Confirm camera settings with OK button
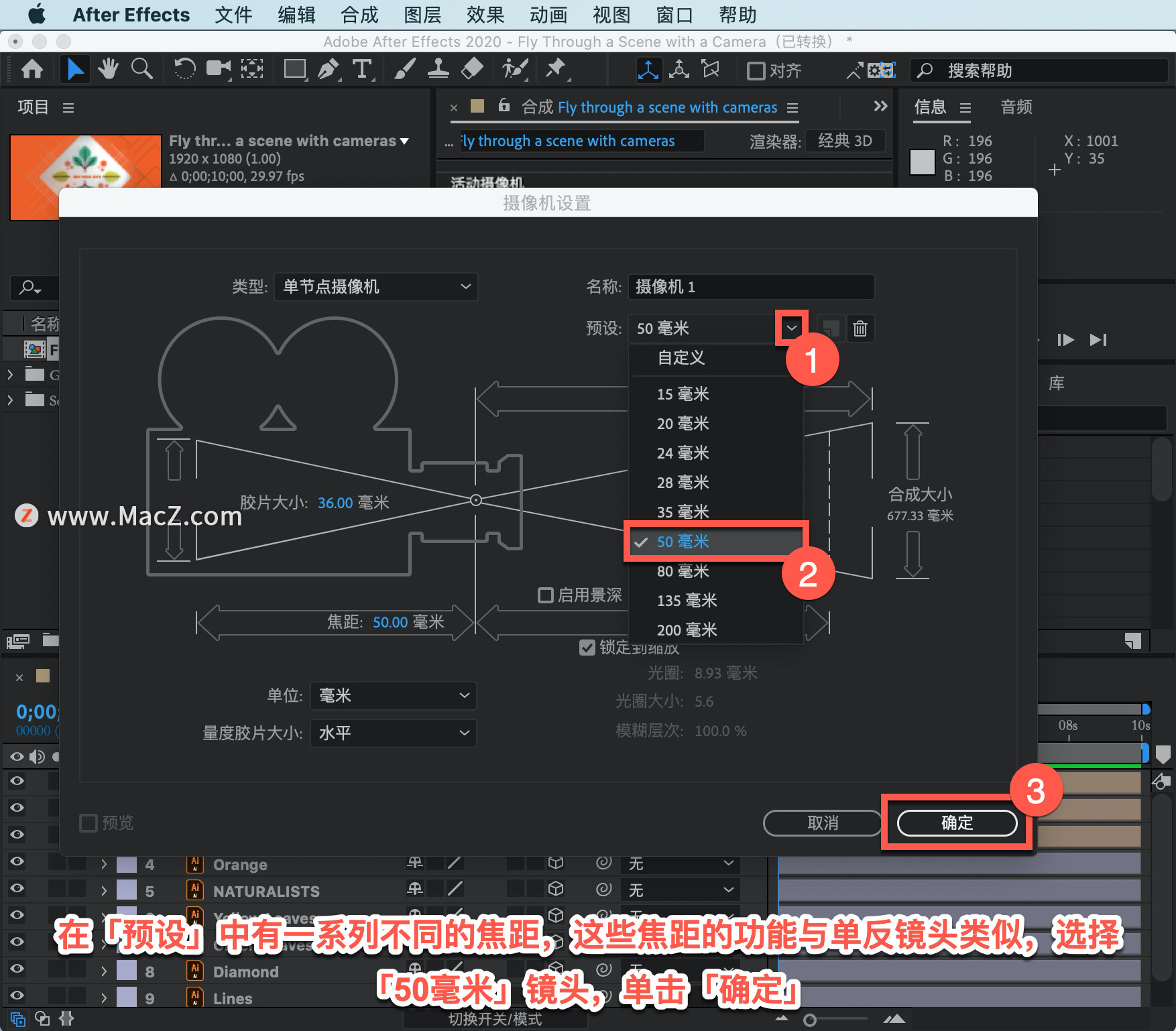The height and width of the screenshot is (1031, 1176). click(957, 823)
